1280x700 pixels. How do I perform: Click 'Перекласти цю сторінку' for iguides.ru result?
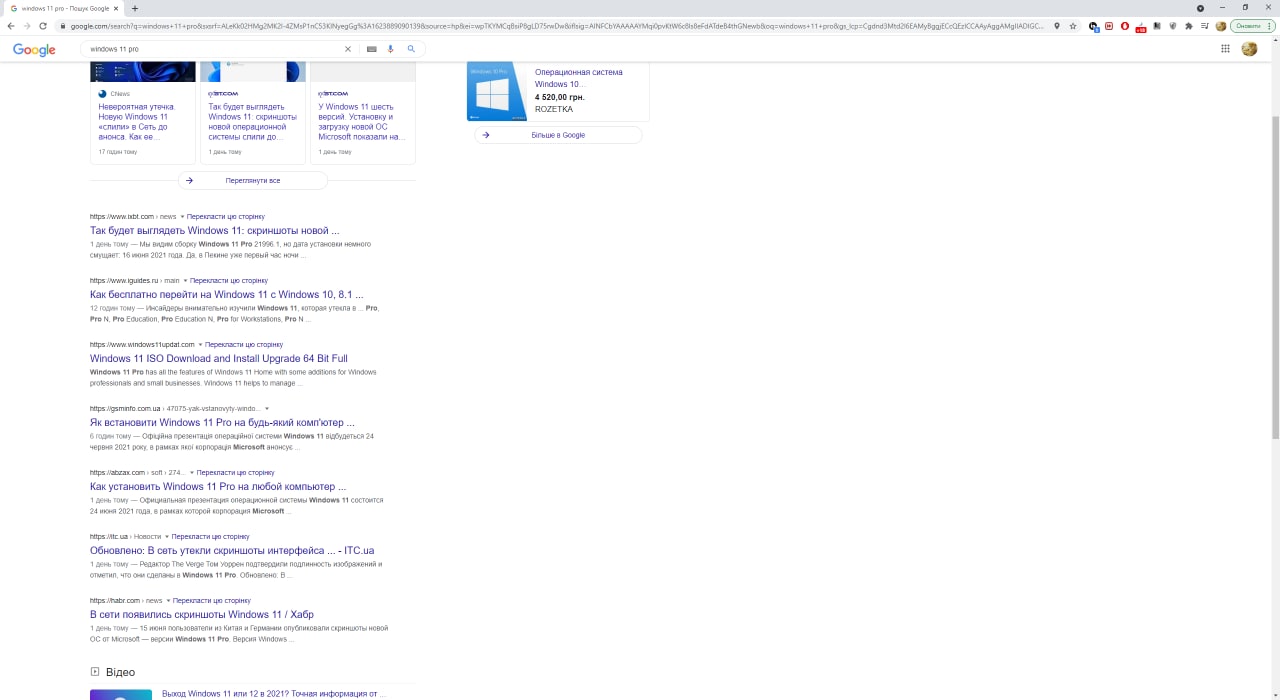(229, 280)
